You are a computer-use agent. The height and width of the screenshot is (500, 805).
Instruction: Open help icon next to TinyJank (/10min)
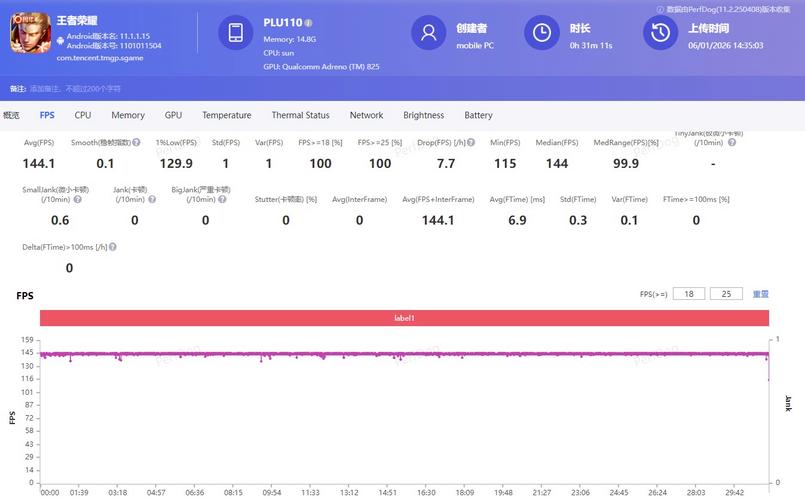point(732,142)
